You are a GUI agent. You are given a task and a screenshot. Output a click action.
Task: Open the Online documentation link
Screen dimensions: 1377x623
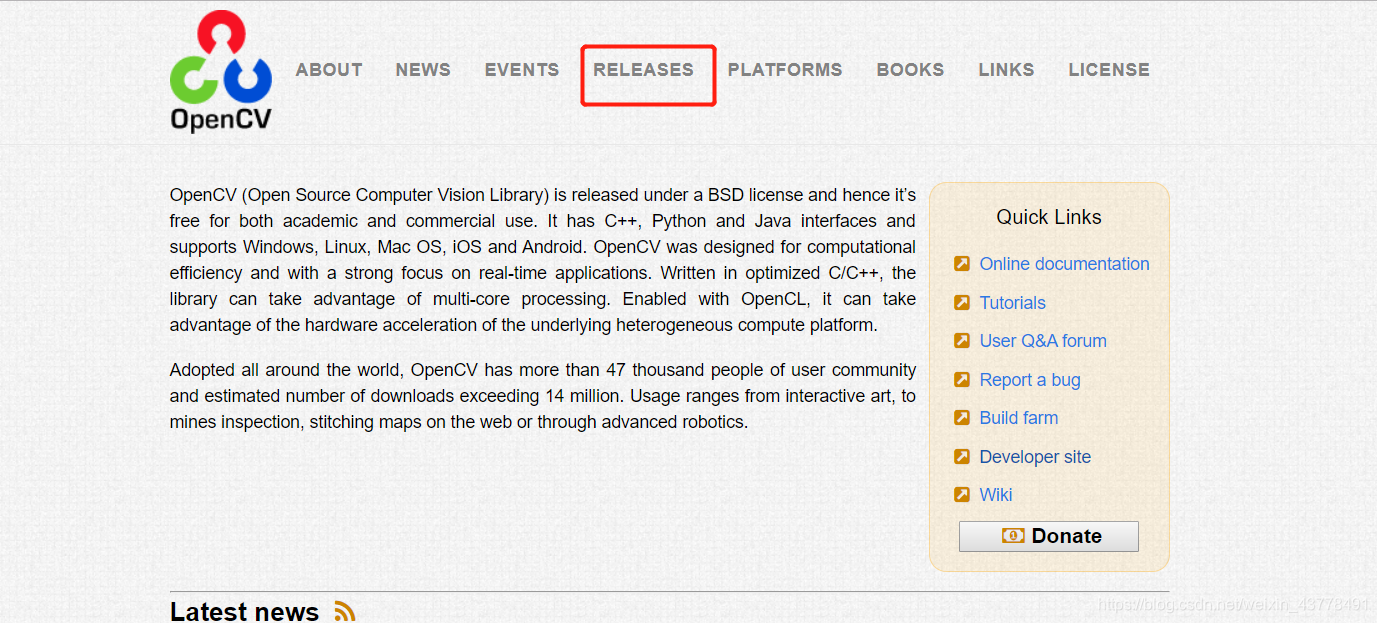(1065, 264)
